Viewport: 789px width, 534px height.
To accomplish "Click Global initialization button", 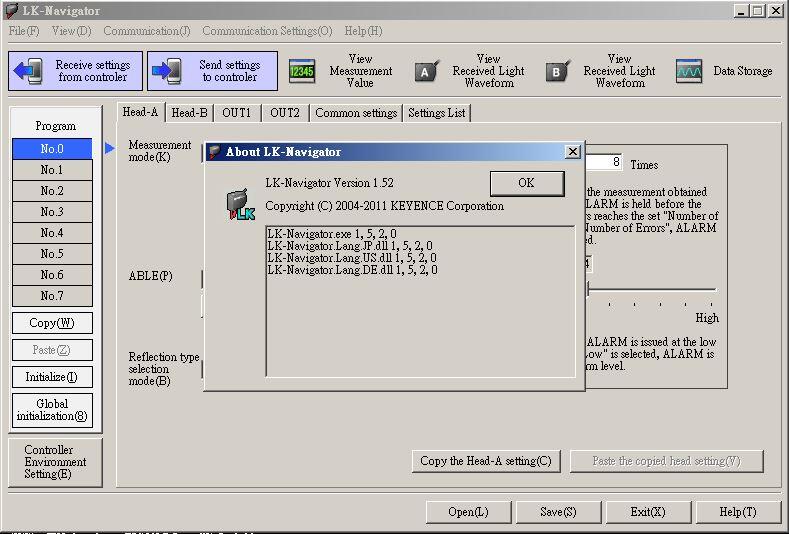I will [52, 410].
